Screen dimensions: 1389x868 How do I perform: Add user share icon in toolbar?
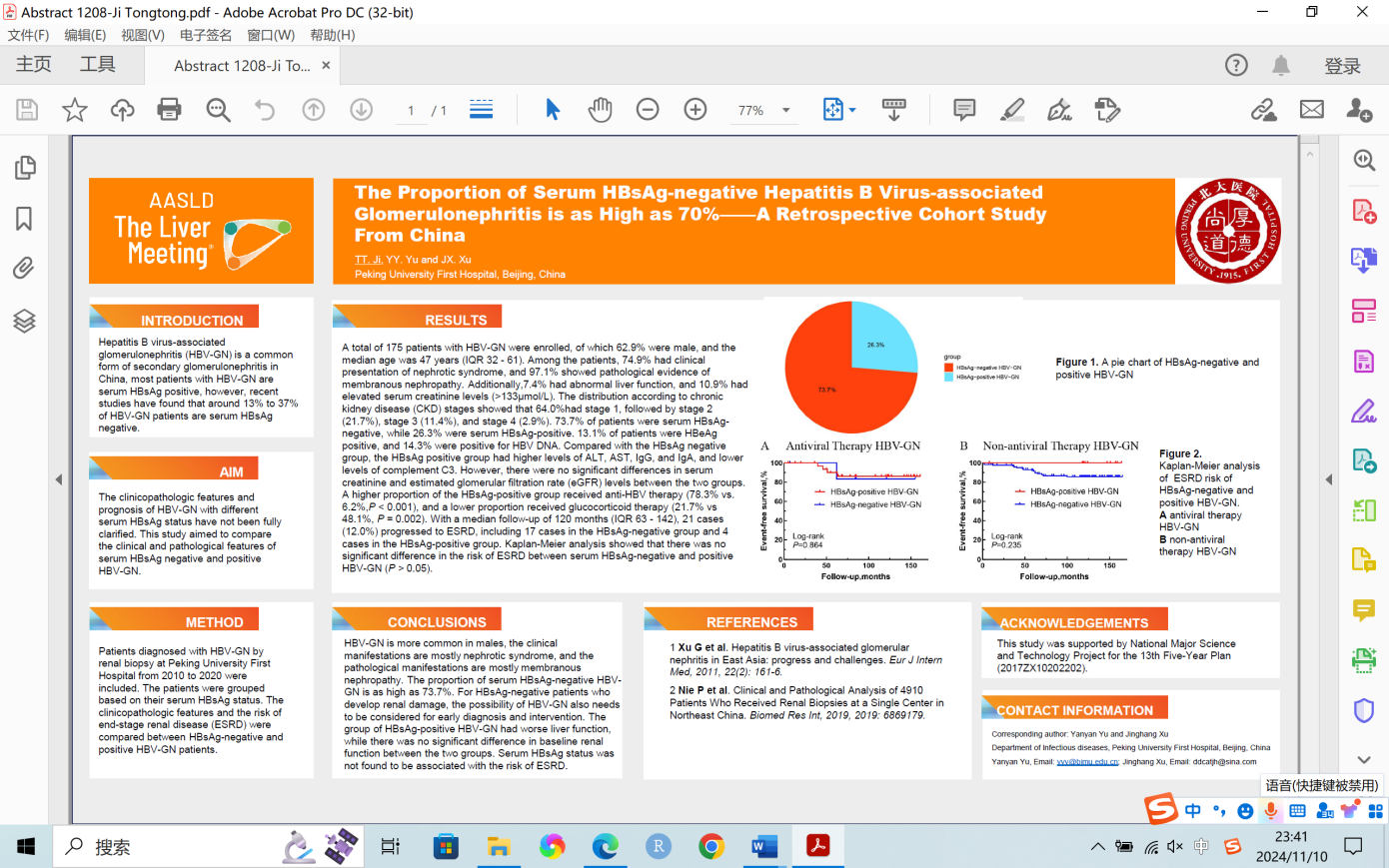tap(1359, 110)
